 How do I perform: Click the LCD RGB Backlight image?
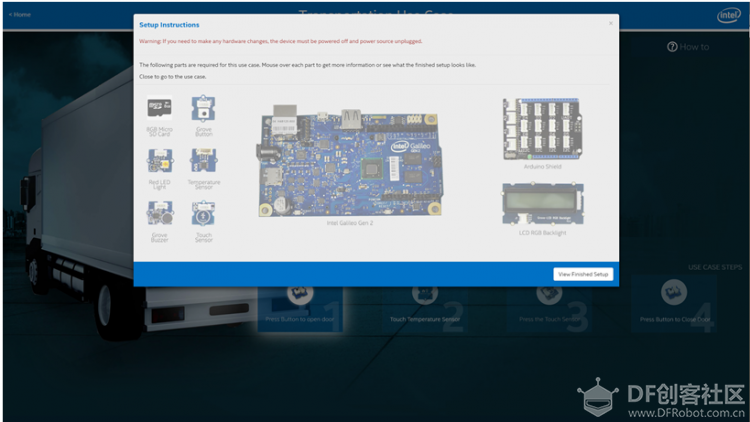(542, 203)
